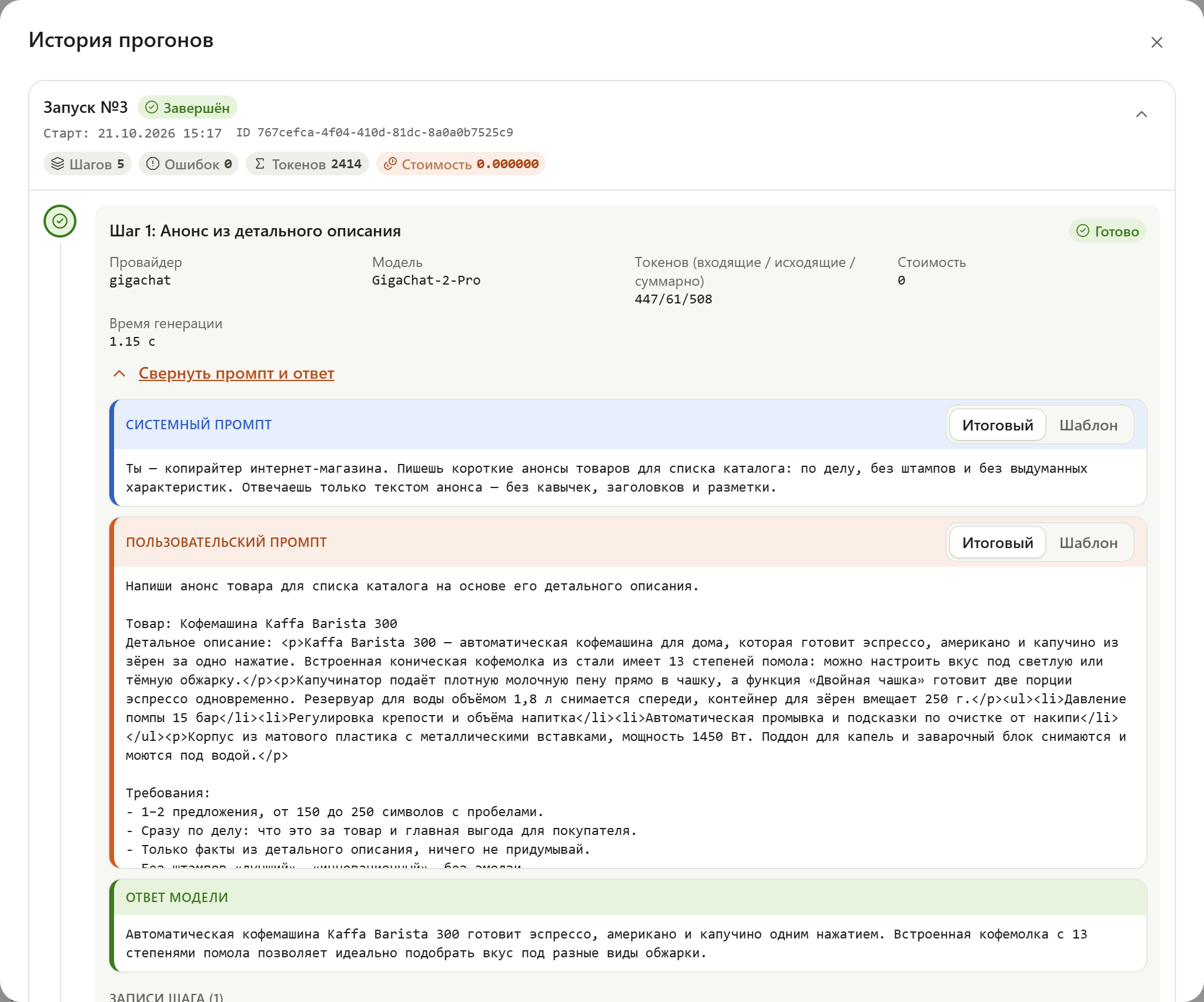Viewport: 1204px width, 1002px height.
Task: Click the Завершён status badge
Action: pyautogui.click(x=188, y=108)
